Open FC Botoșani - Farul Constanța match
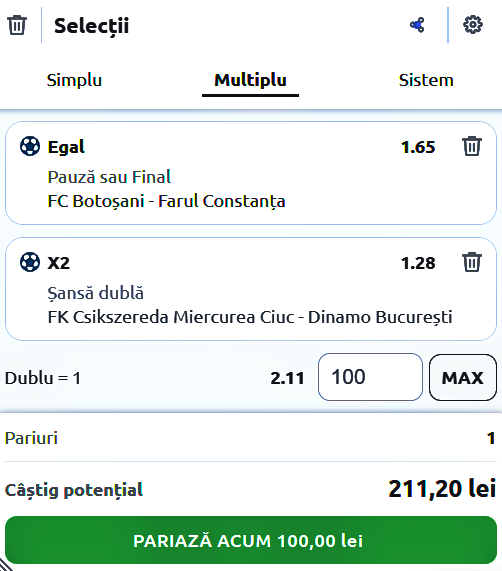The height and width of the screenshot is (571, 502). pos(166,202)
